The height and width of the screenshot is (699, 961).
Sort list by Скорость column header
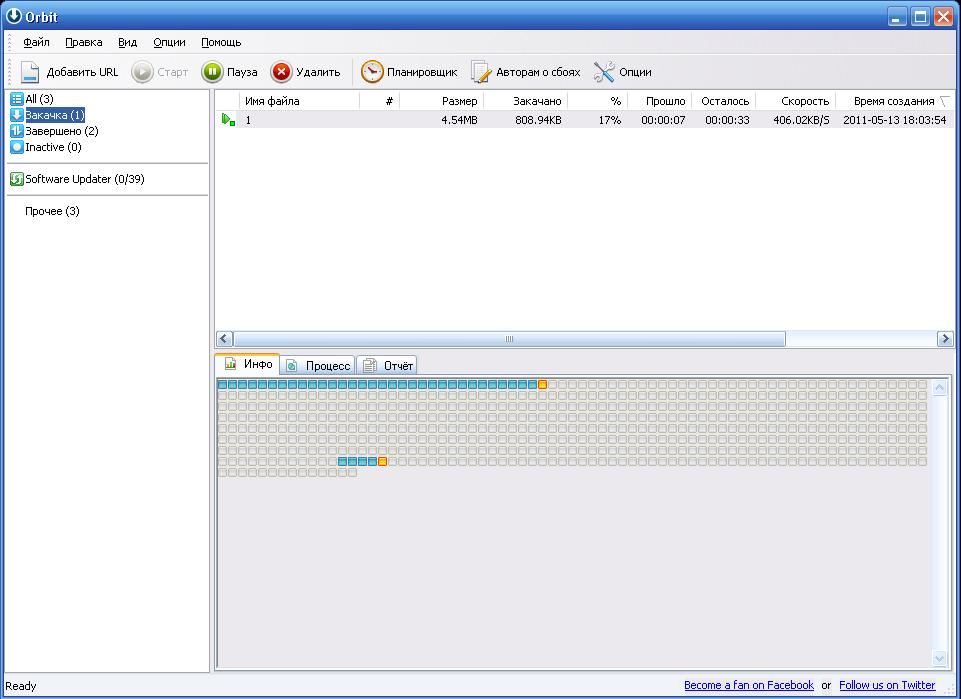(805, 101)
